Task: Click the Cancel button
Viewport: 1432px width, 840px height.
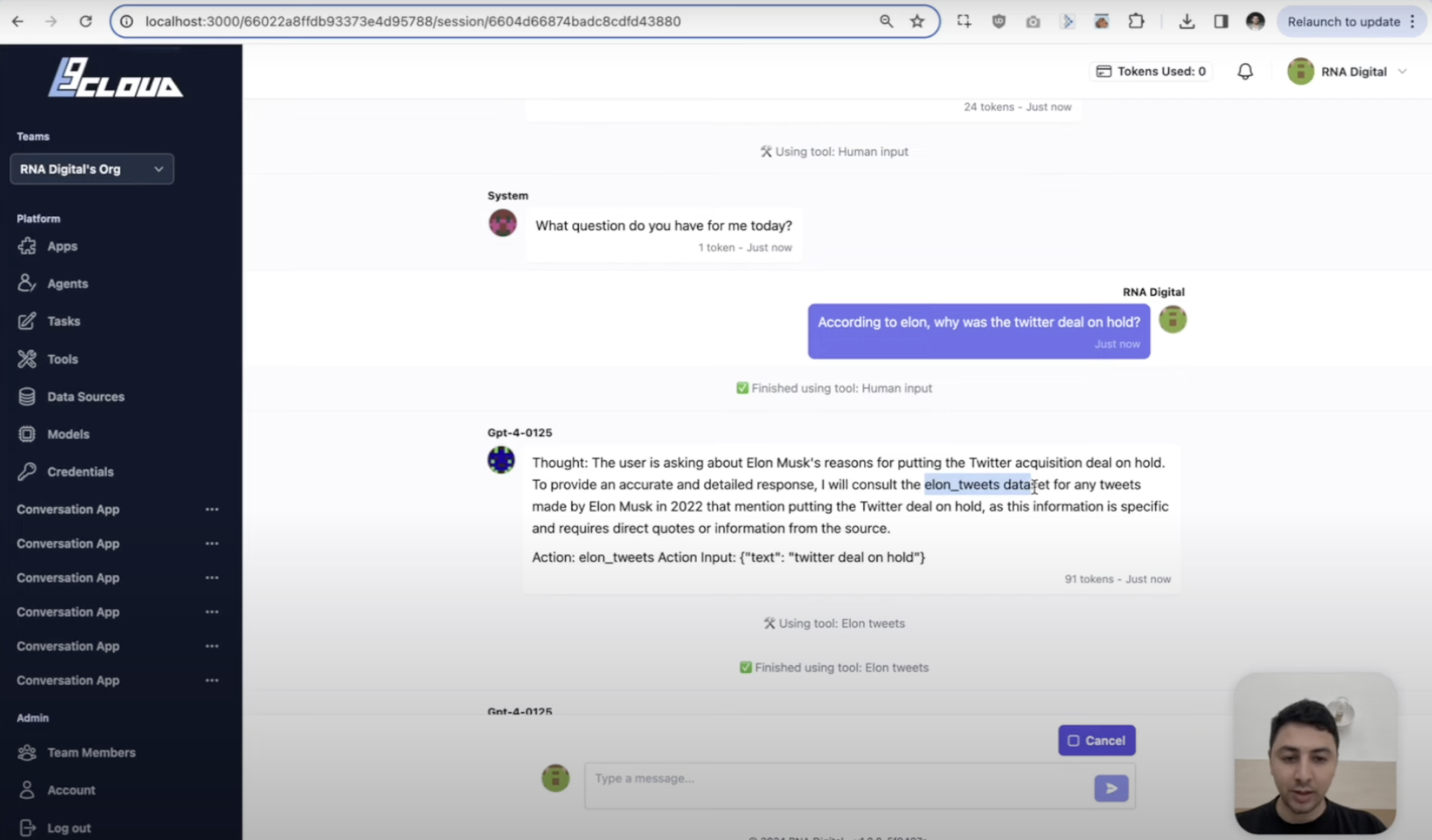Action: coord(1097,740)
